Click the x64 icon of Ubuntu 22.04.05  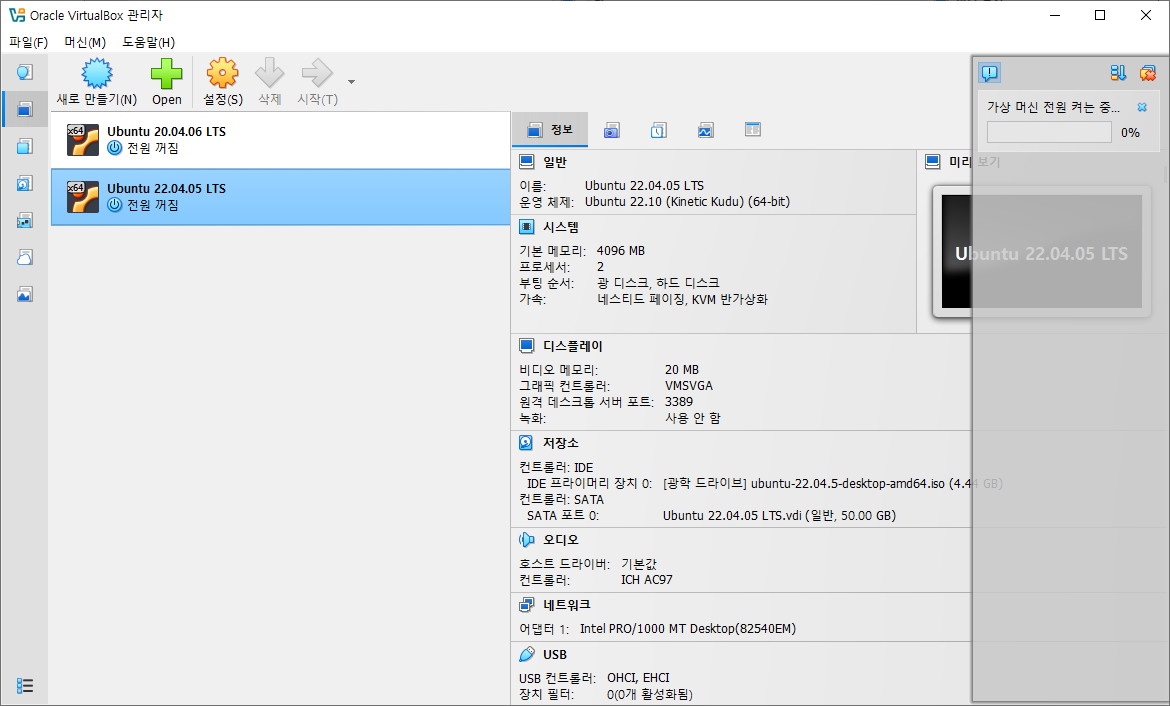(82, 197)
